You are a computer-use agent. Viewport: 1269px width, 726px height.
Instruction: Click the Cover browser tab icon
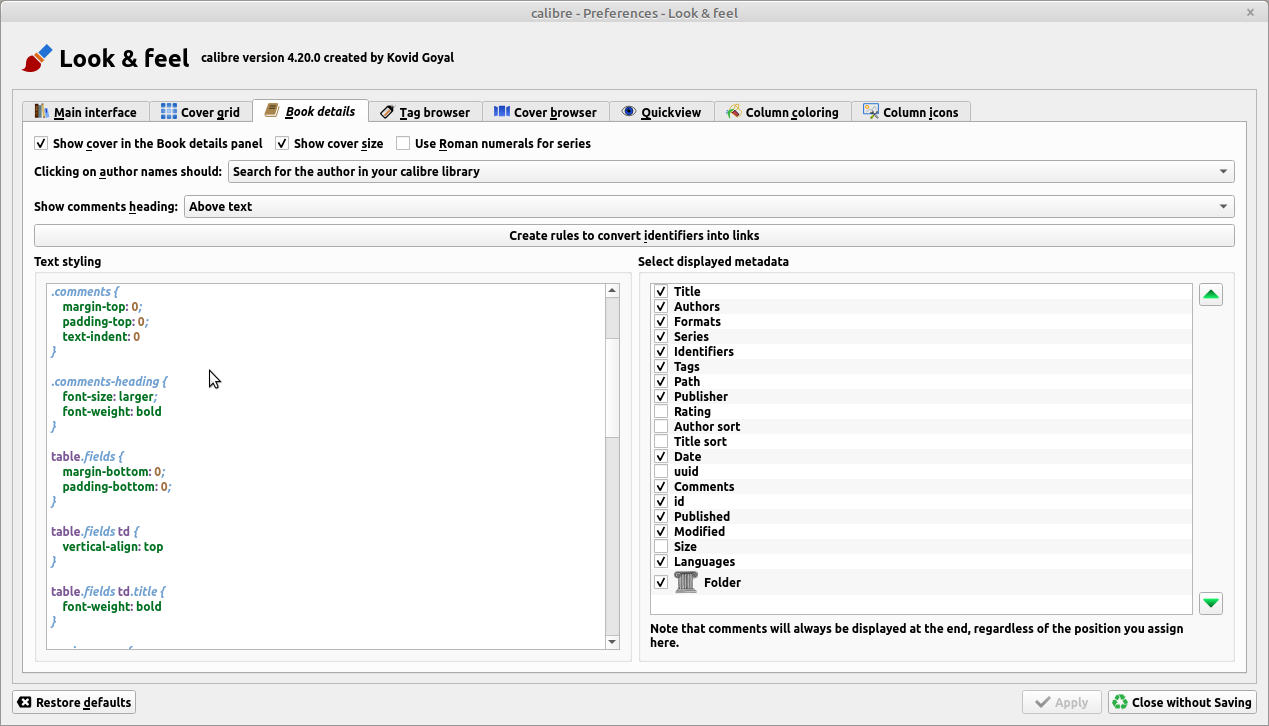pyautogui.click(x=502, y=112)
